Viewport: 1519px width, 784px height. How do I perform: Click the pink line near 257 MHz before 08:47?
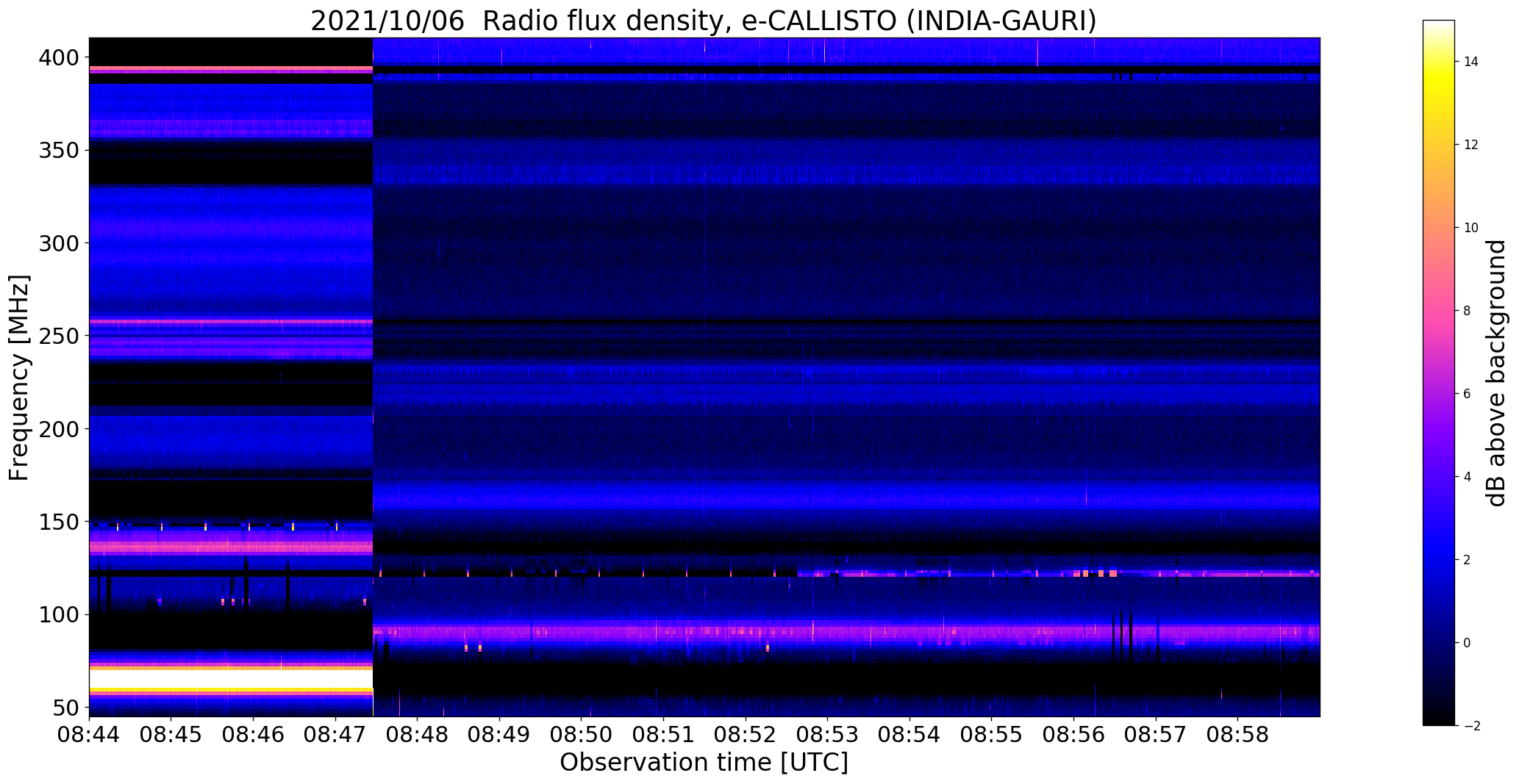point(231,321)
